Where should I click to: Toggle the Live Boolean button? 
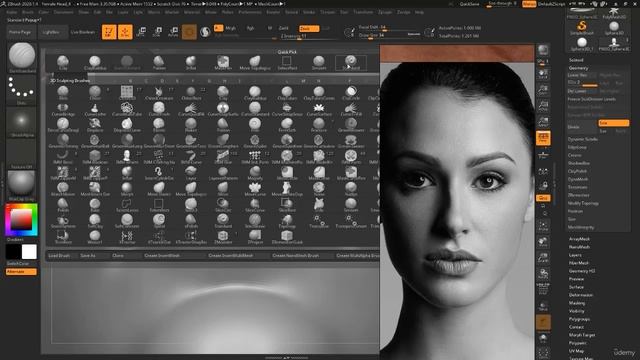pos(83,32)
